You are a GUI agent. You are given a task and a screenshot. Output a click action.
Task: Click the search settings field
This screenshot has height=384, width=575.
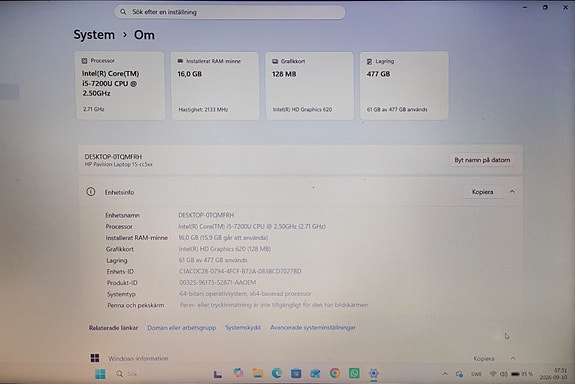click(x=230, y=12)
